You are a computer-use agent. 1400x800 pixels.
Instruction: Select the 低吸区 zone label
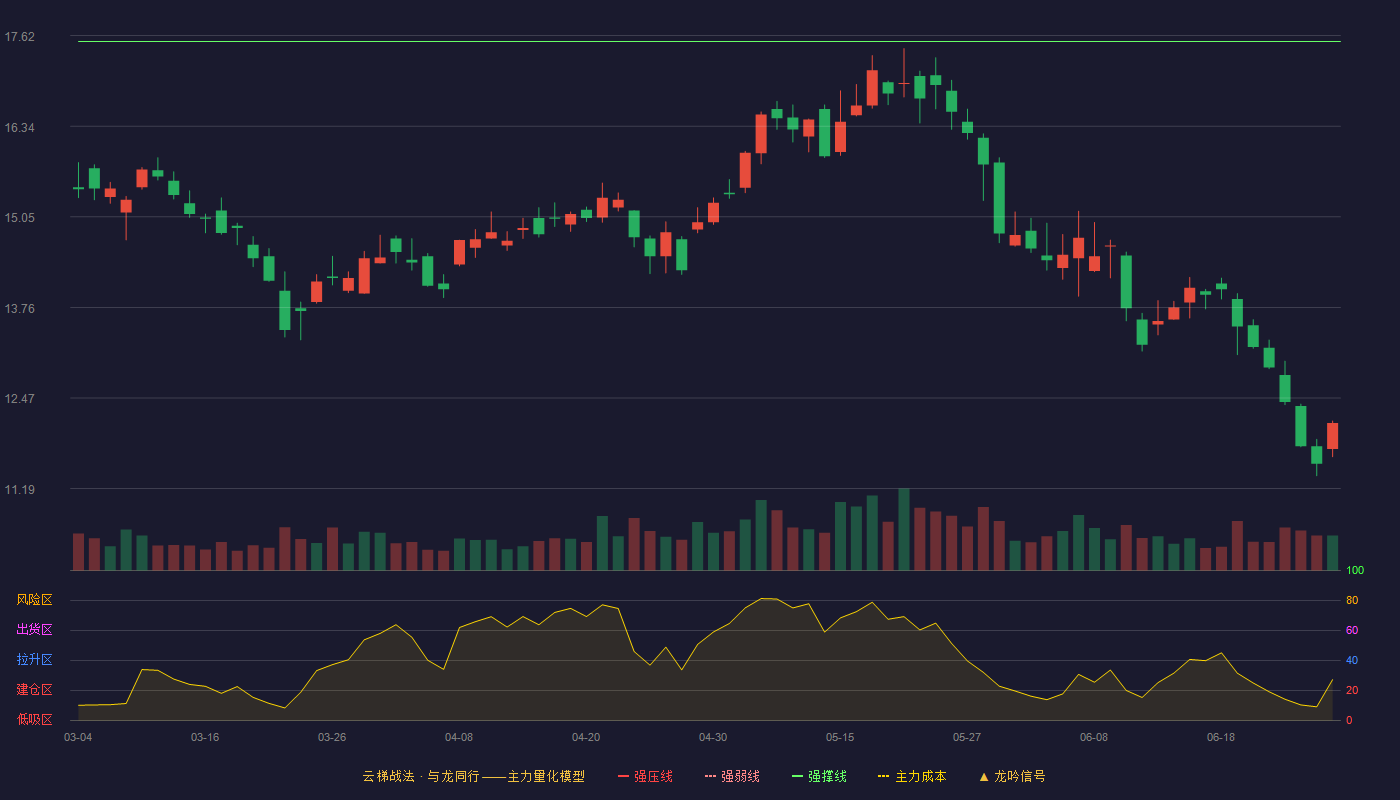(34, 719)
